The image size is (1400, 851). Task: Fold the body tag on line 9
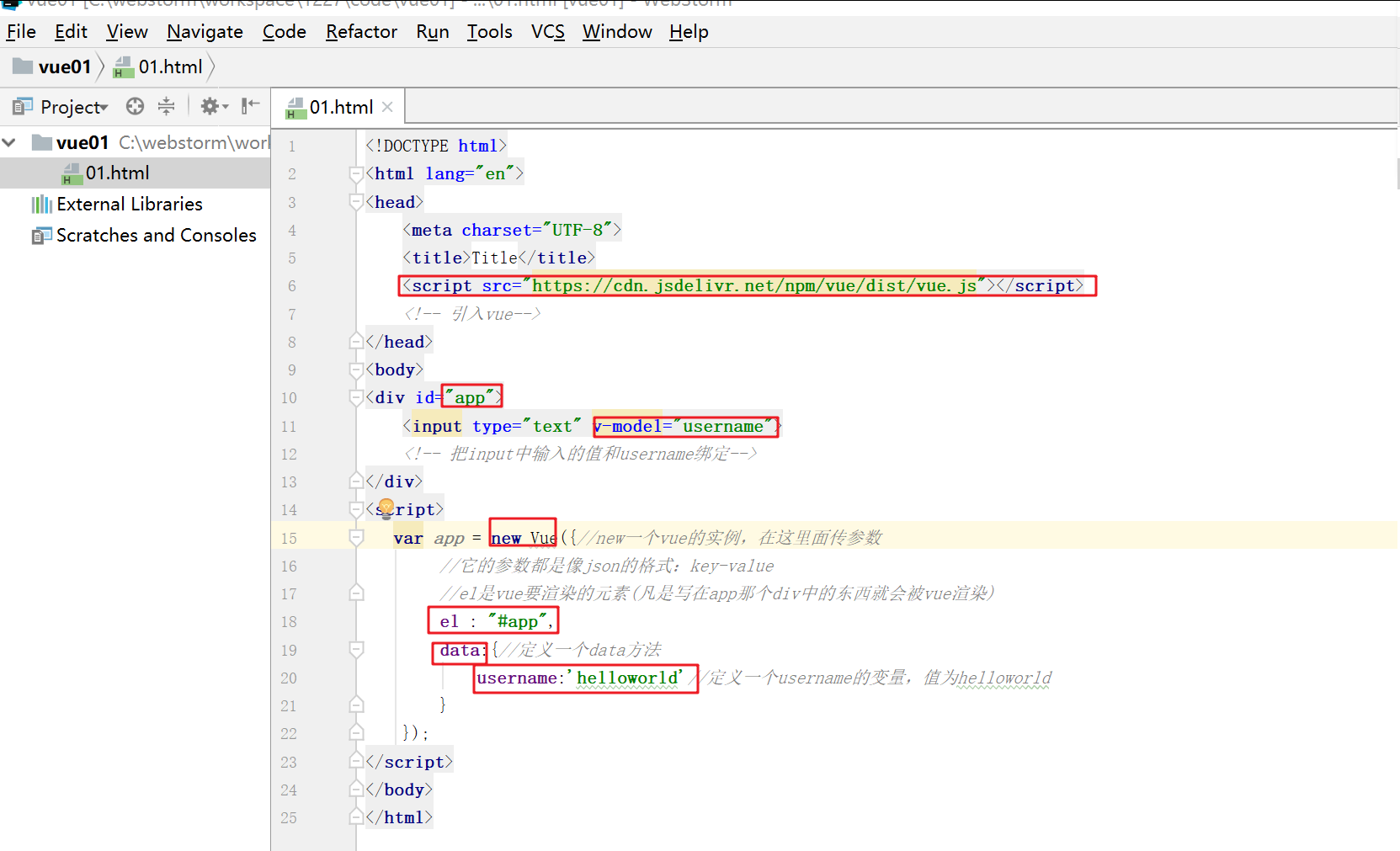coord(356,370)
